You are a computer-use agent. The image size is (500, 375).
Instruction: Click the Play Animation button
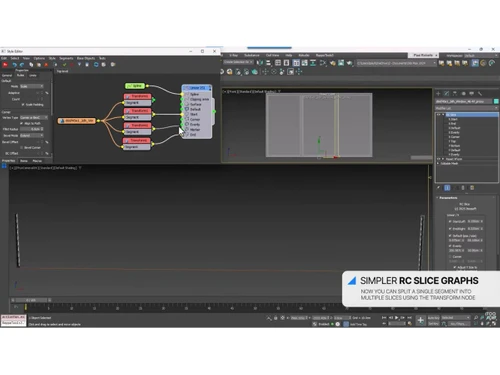pos(397,318)
